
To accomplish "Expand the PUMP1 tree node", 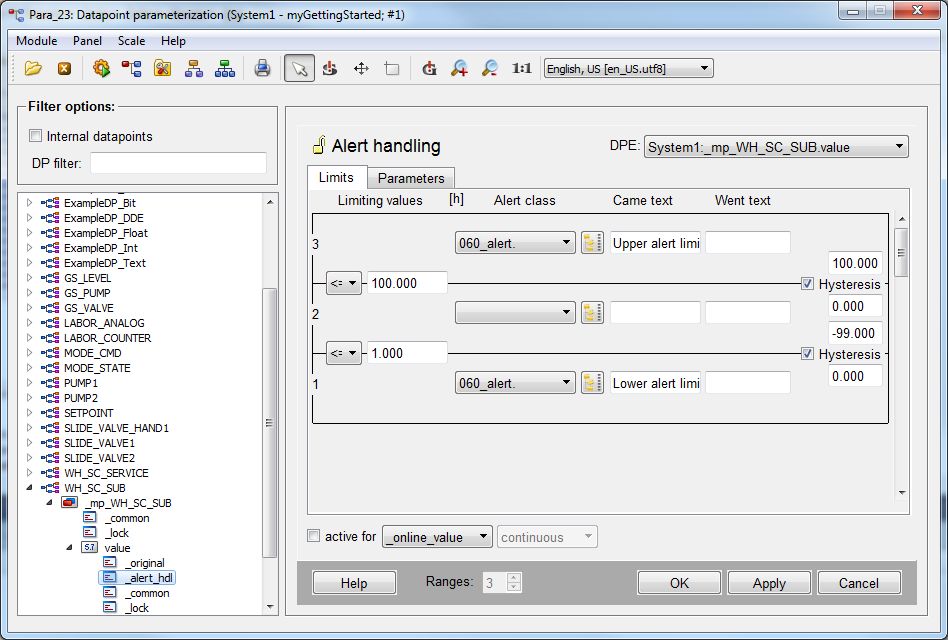I will [29, 383].
